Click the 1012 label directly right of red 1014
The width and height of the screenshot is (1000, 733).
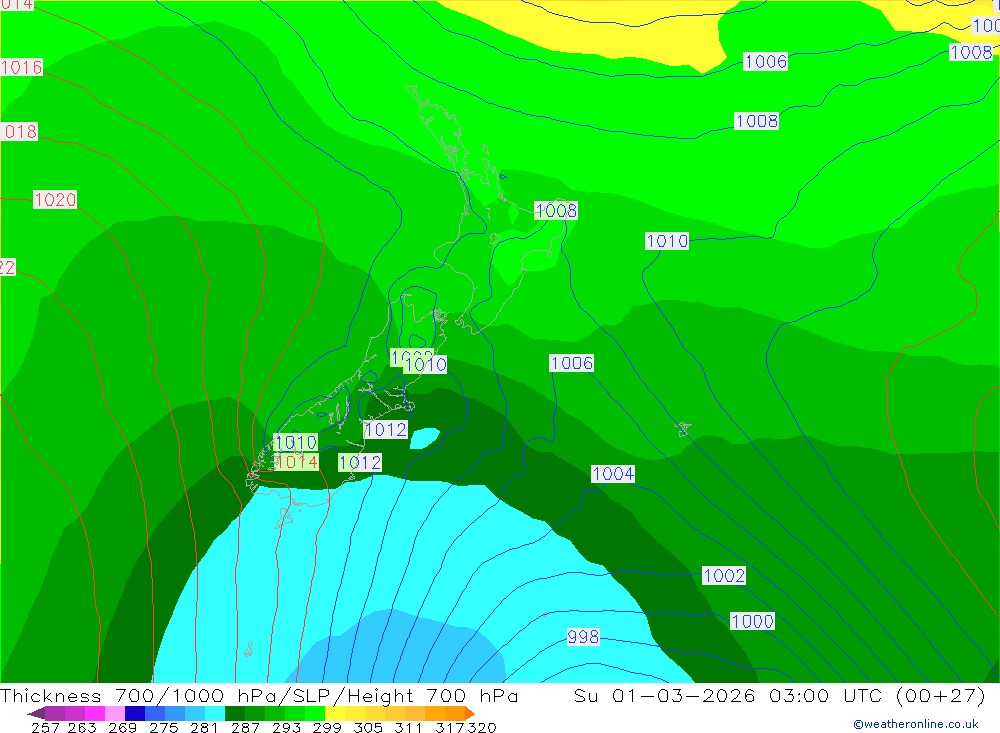360,463
